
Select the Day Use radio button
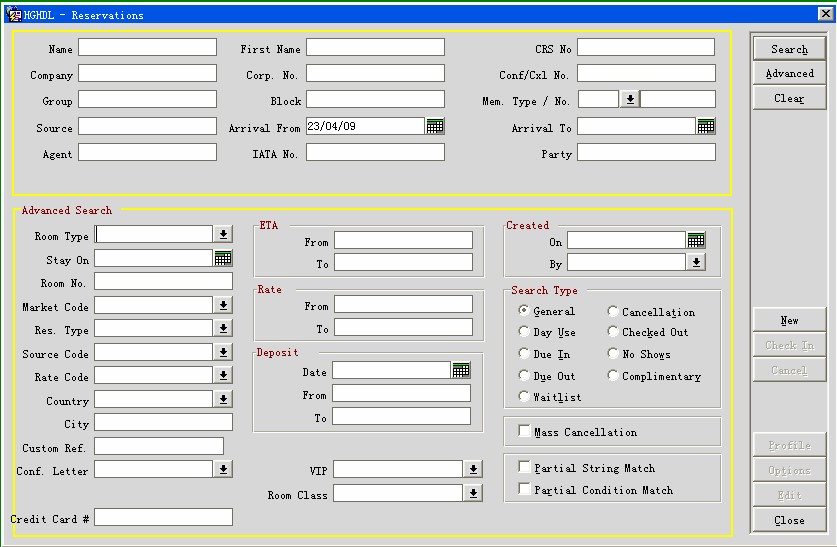(524, 331)
